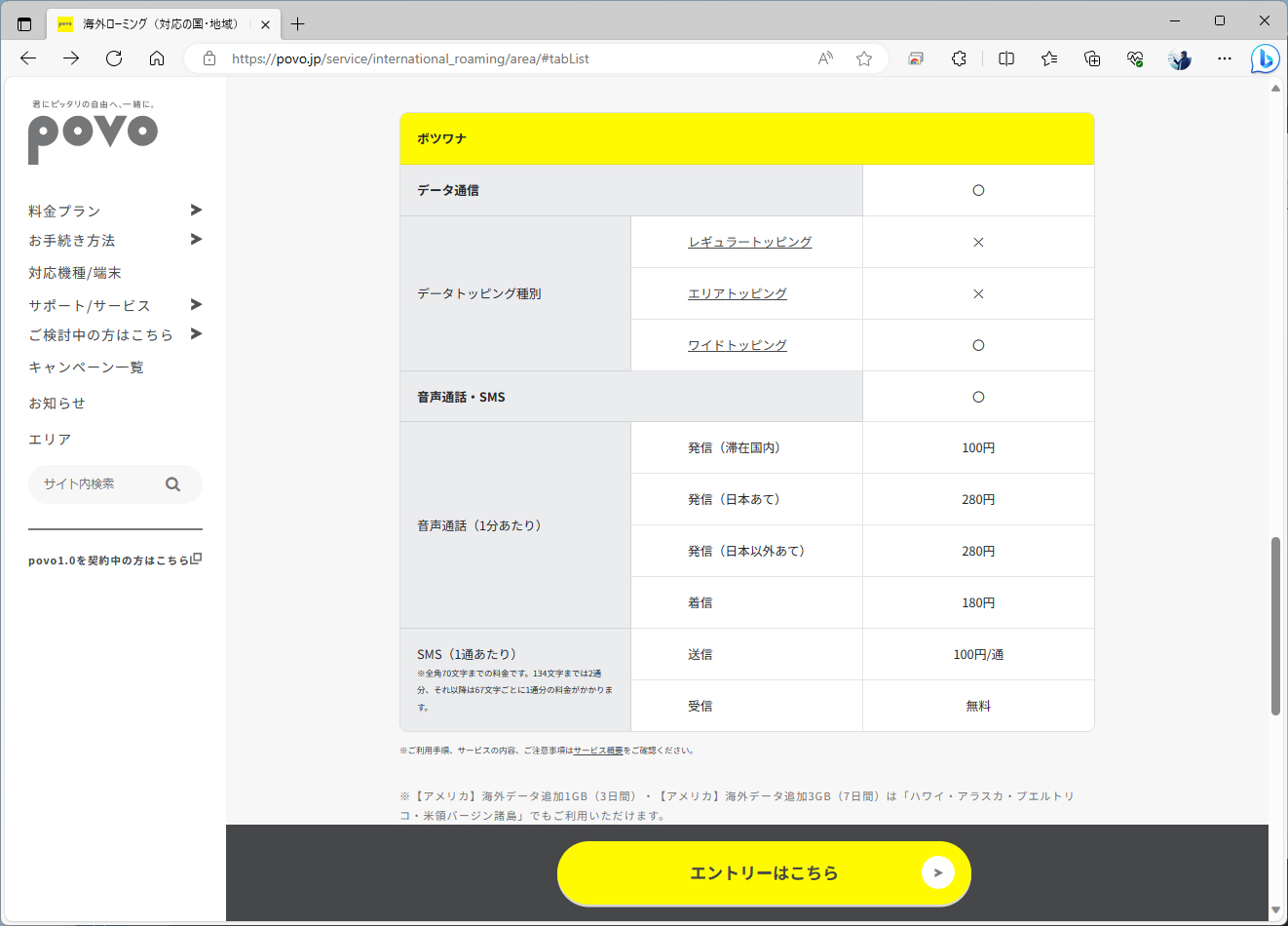Click the エントリーはこちら button
Viewport: 1288px width, 926px height.
click(x=764, y=873)
